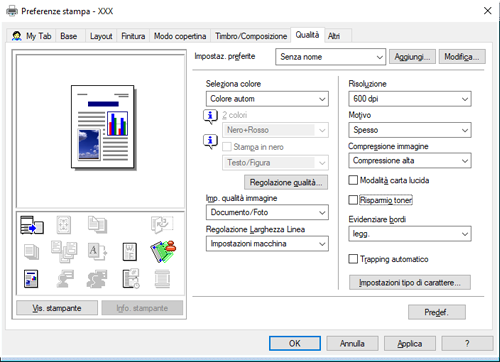This screenshot has width=500, height=362.
Task: Select the Timbro/Composizione tab
Action: [x=251, y=36]
